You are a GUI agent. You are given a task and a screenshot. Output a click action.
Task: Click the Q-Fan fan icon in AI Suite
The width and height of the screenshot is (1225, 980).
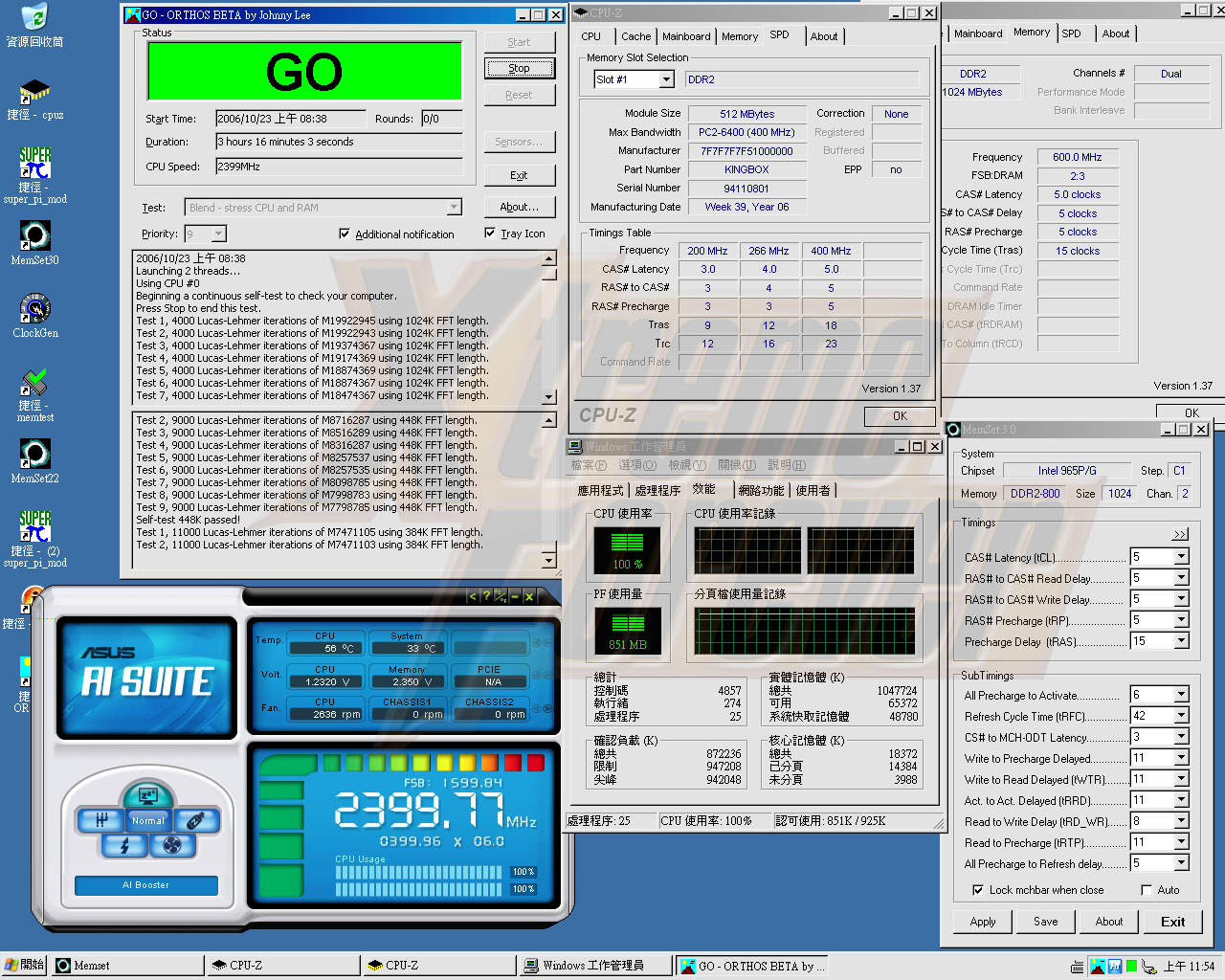[x=172, y=845]
